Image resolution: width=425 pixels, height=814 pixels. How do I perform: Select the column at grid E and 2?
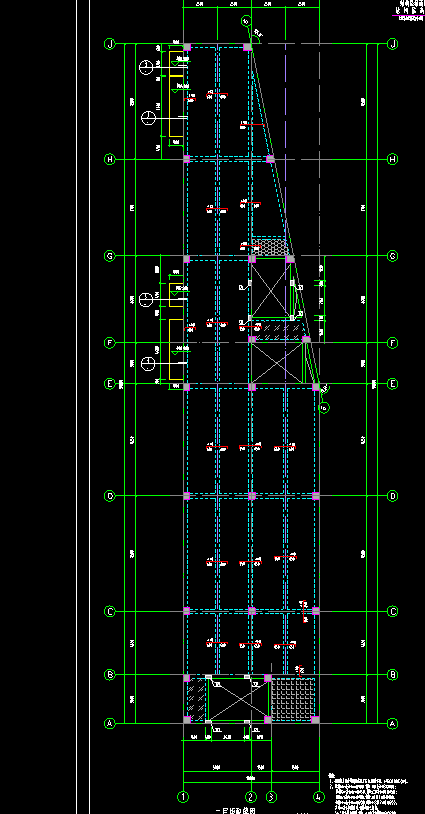(x=252, y=386)
